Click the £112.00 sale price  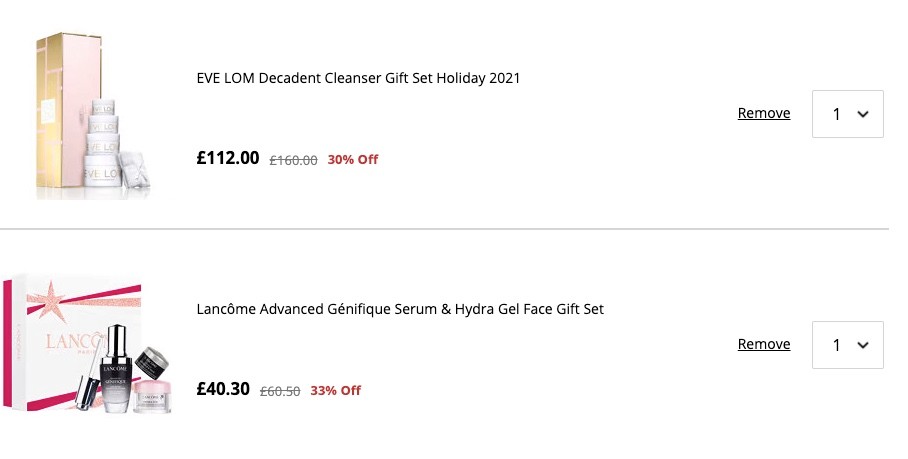(x=228, y=158)
